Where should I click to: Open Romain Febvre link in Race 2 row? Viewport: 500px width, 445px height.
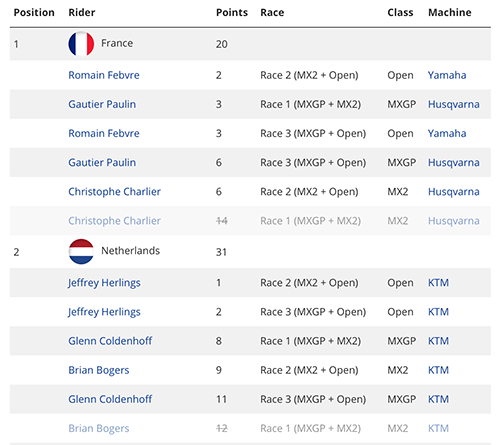pos(104,75)
